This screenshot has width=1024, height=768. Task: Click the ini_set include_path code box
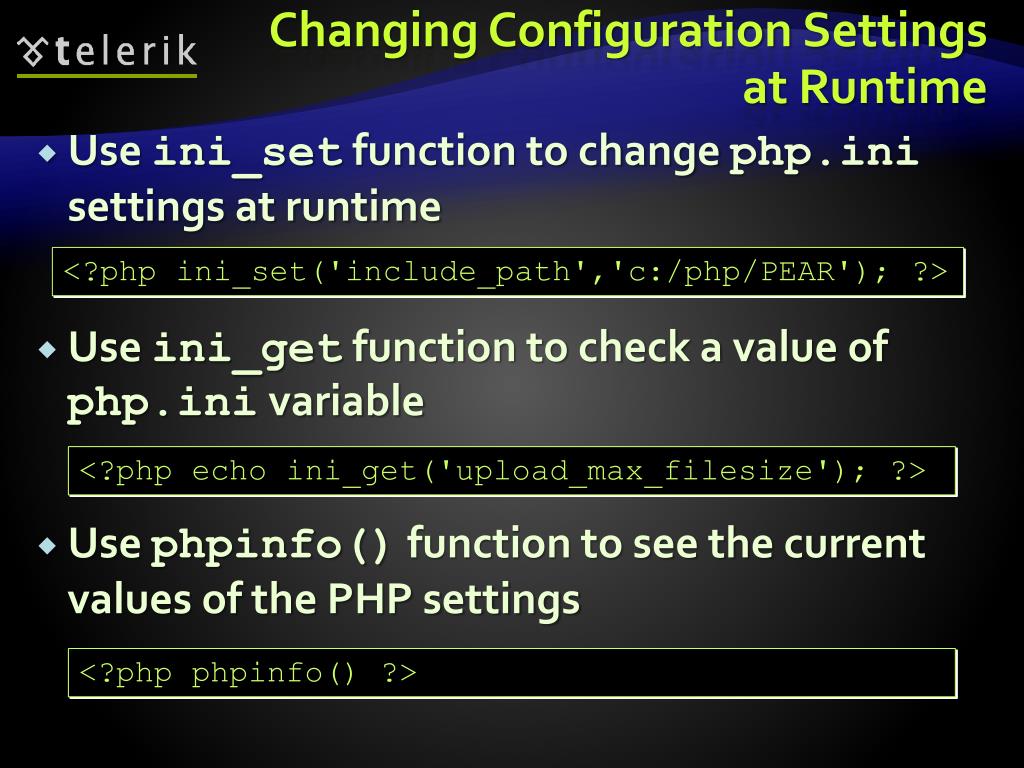click(508, 272)
